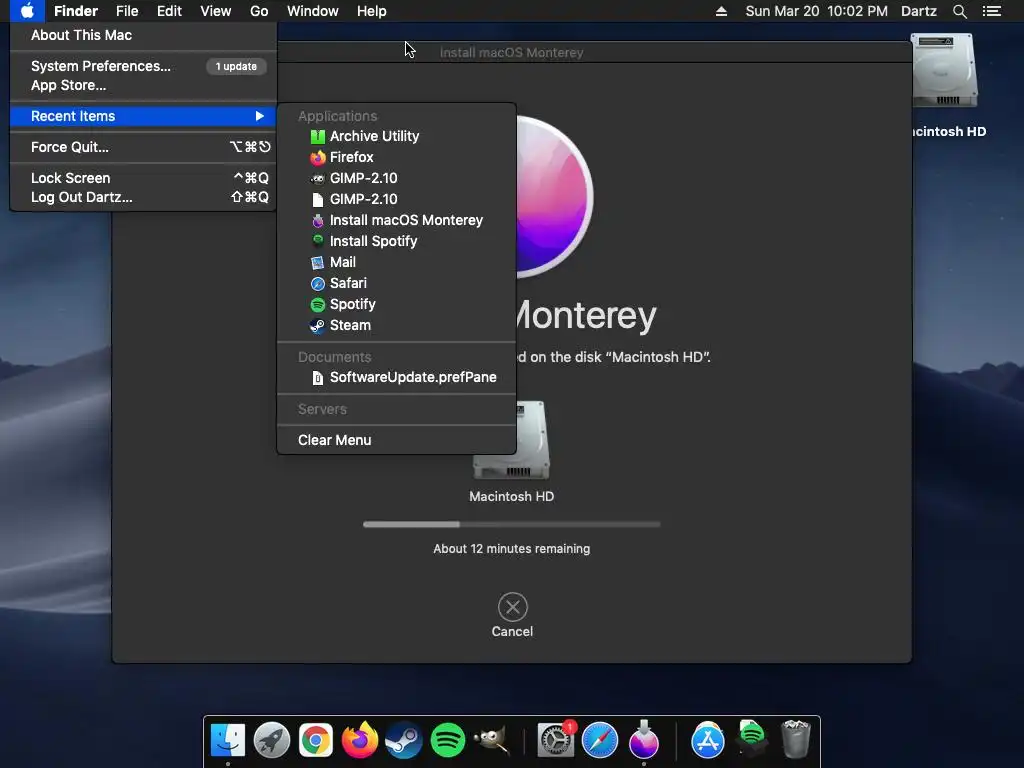The image size is (1024, 768).
Task: Open the Window menu
Action: click(x=313, y=11)
